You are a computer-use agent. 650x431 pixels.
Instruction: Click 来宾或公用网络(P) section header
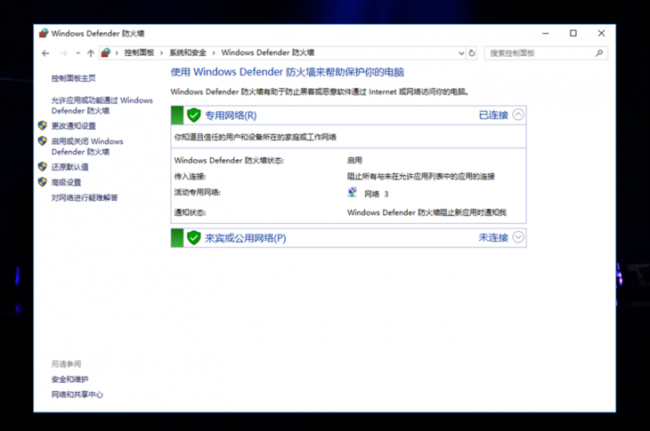point(348,238)
